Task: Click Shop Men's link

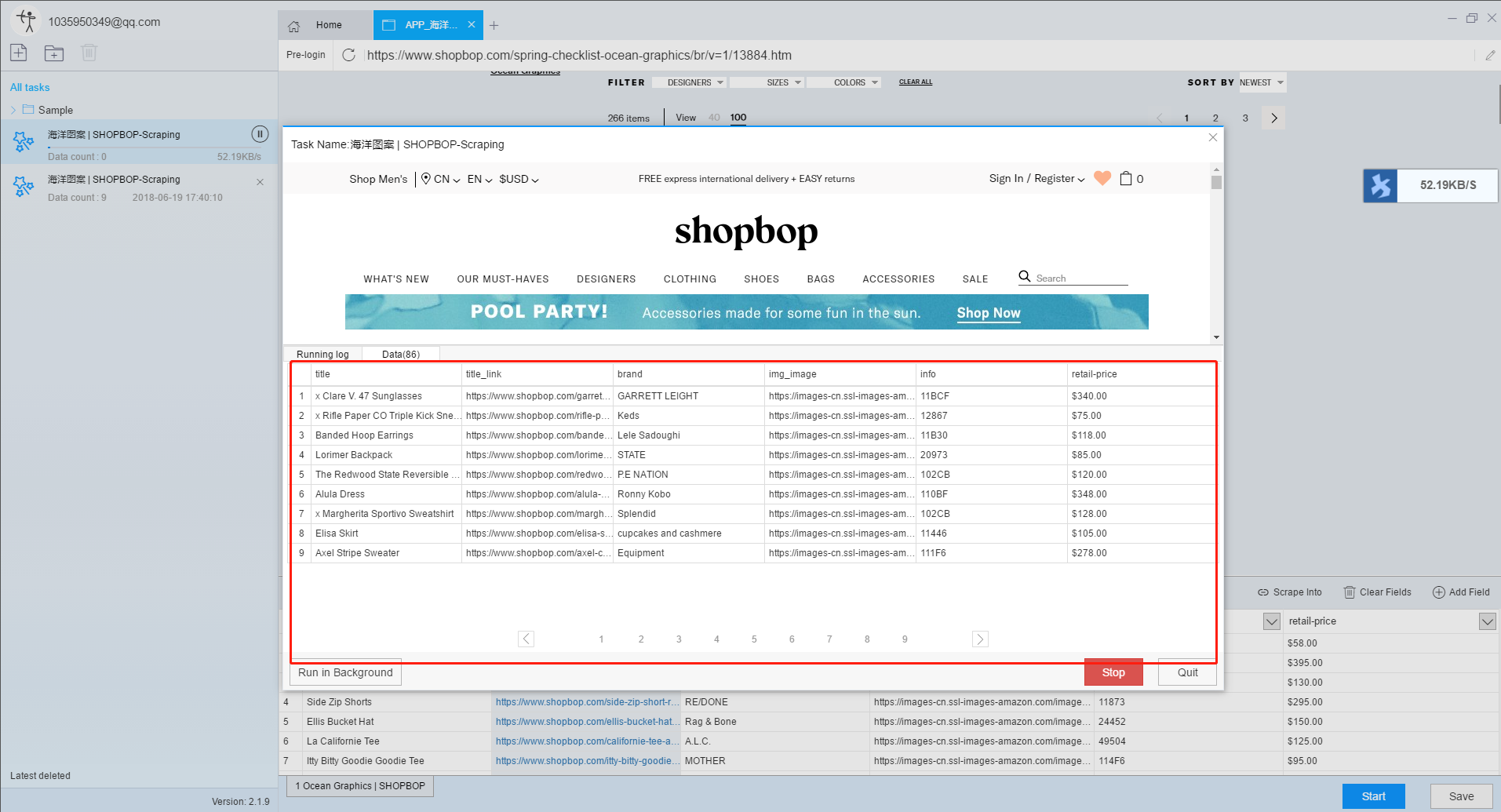Action: [x=378, y=179]
